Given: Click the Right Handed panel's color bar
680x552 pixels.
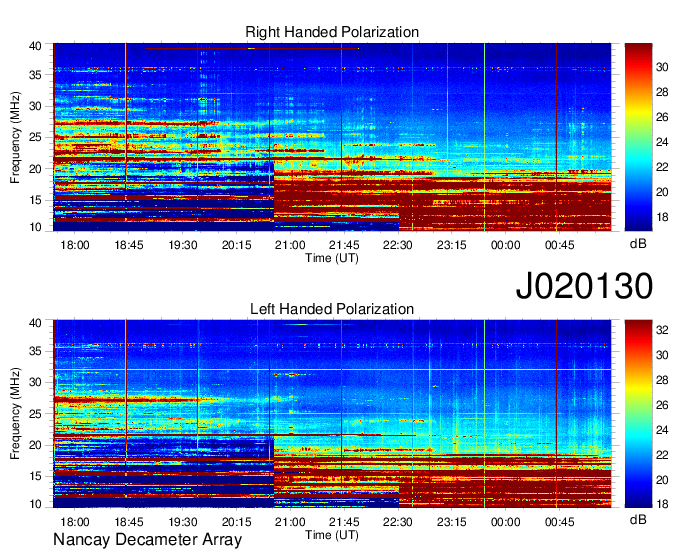Looking at the screenshot, I should [x=638, y=137].
